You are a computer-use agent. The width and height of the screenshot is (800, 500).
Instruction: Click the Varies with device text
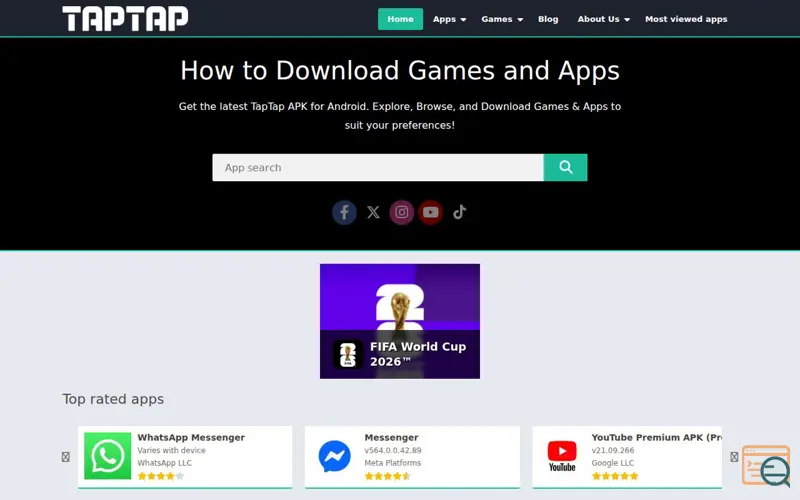(171, 450)
